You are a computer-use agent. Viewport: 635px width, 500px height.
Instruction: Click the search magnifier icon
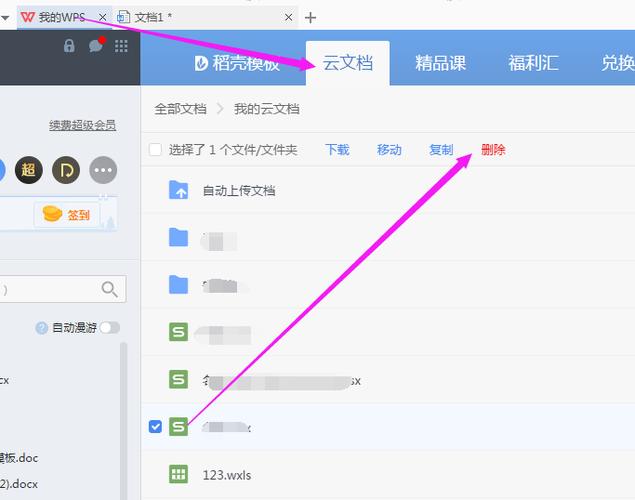tap(109, 289)
